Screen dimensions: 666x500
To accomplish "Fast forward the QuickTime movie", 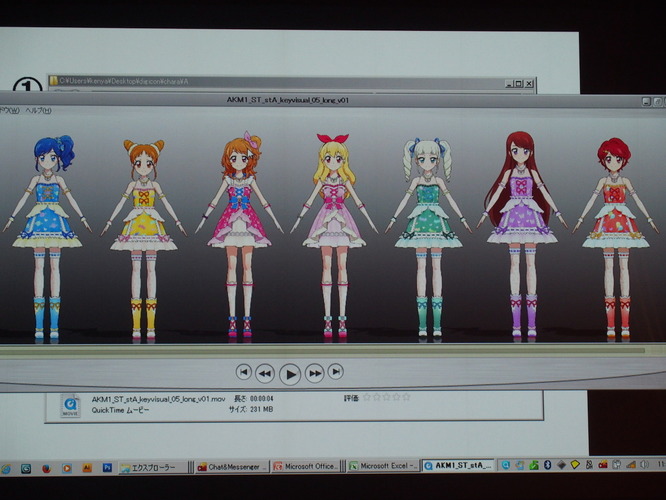I will pyautogui.click(x=315, y=373).
